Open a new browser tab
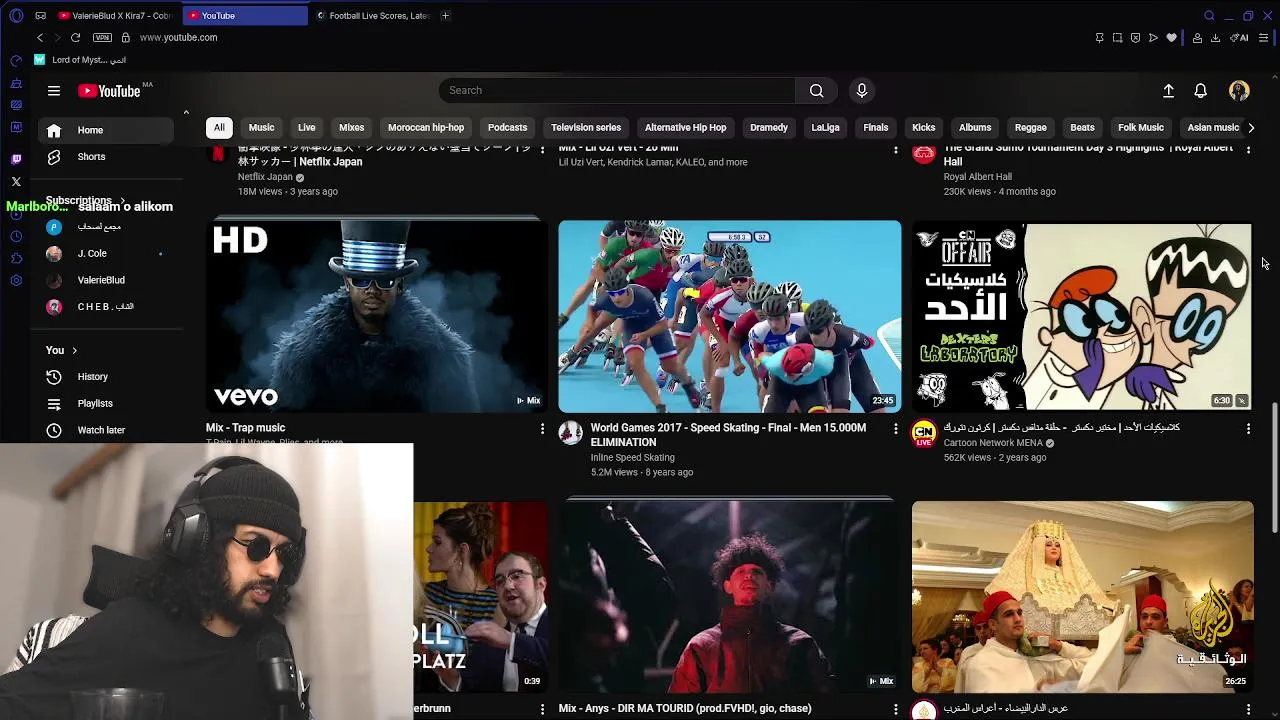This screenshot has height=720, width=1280. (x=445, y=16)
